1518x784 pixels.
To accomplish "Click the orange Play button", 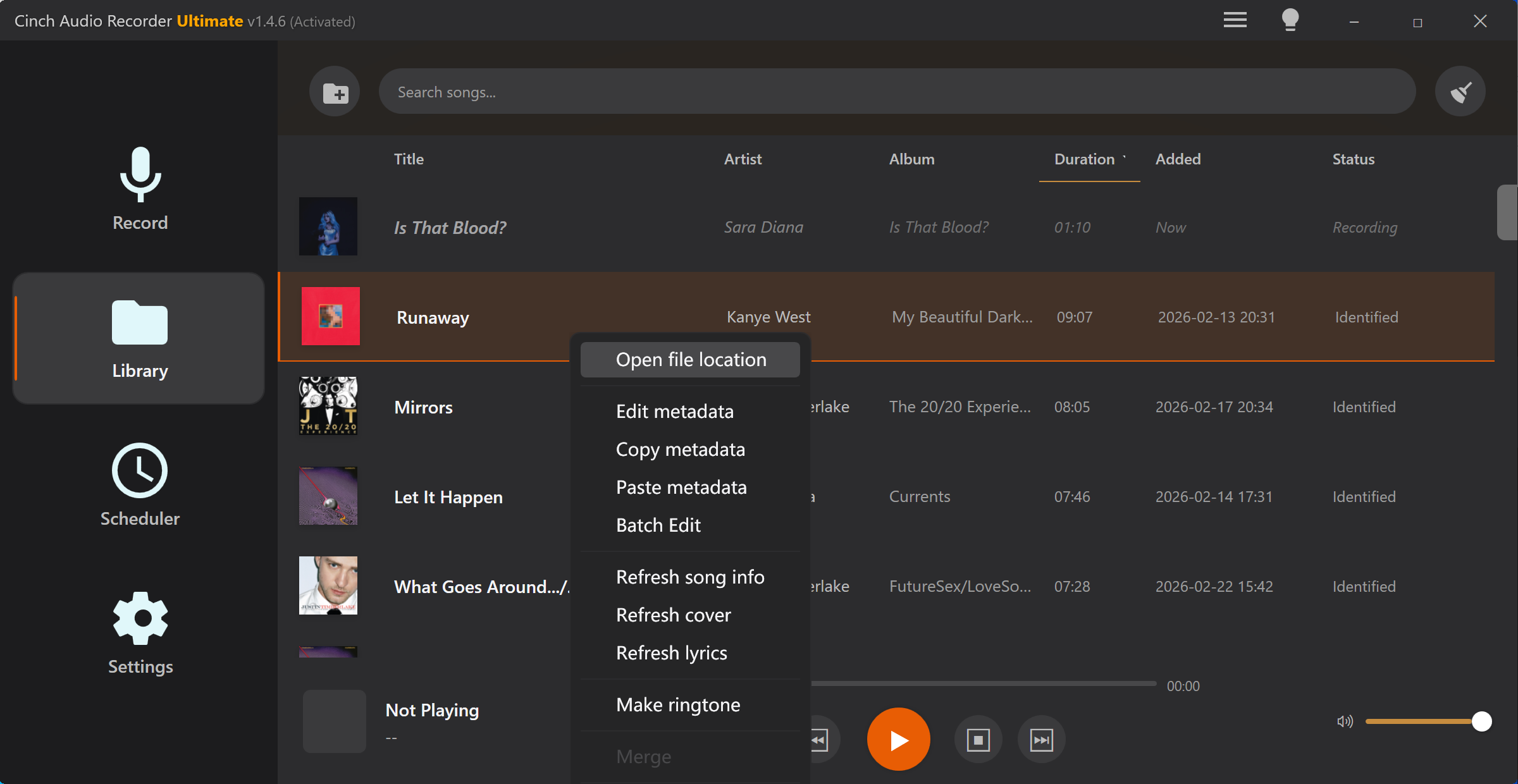I will (898, 739).
